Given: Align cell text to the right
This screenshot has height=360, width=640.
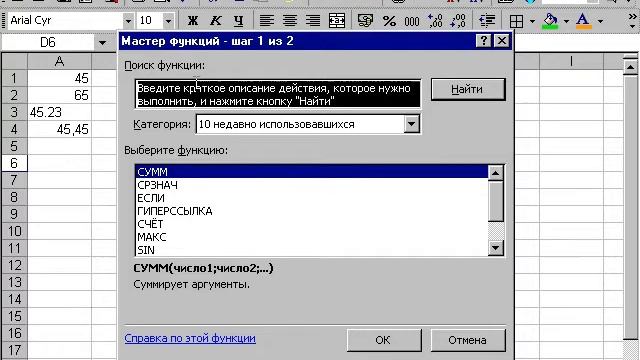Looking at the screenshot, I should pos(313,20).
